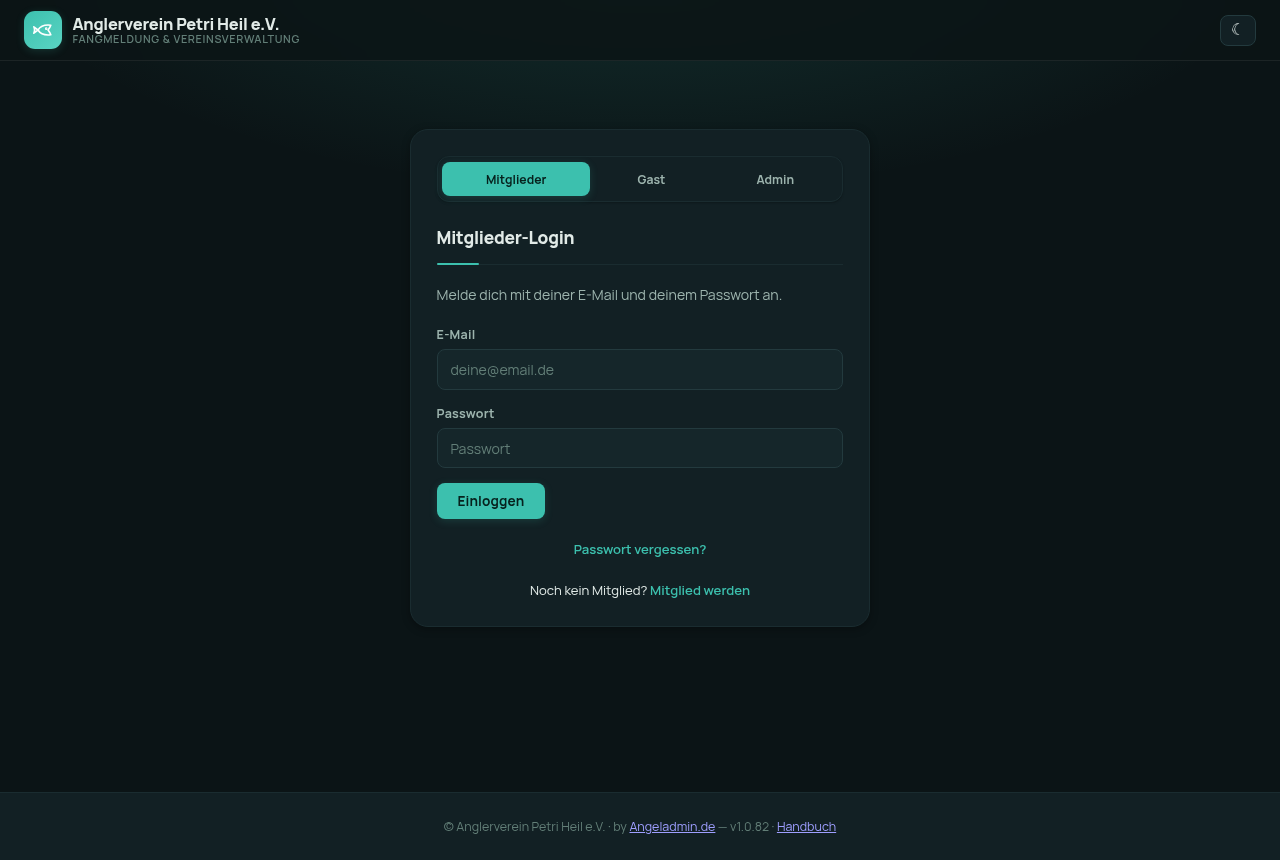Screen dimensions: 1280x860
Task: Click the E-Mail field label
Action: (456, 334)
